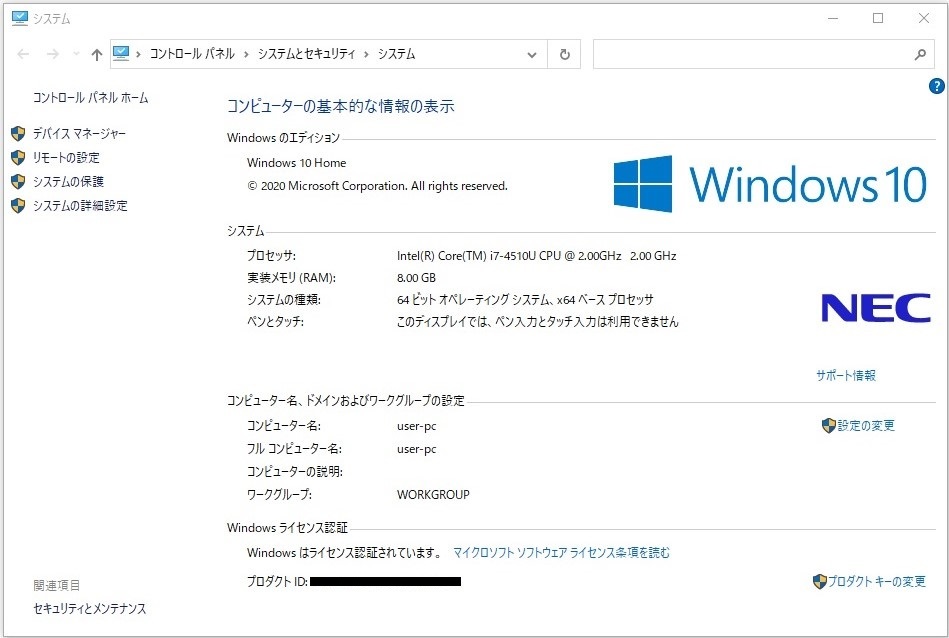This screenshot has width=949, height=638.
Task: Refresh the page with reload button
Action: (565, 54)
